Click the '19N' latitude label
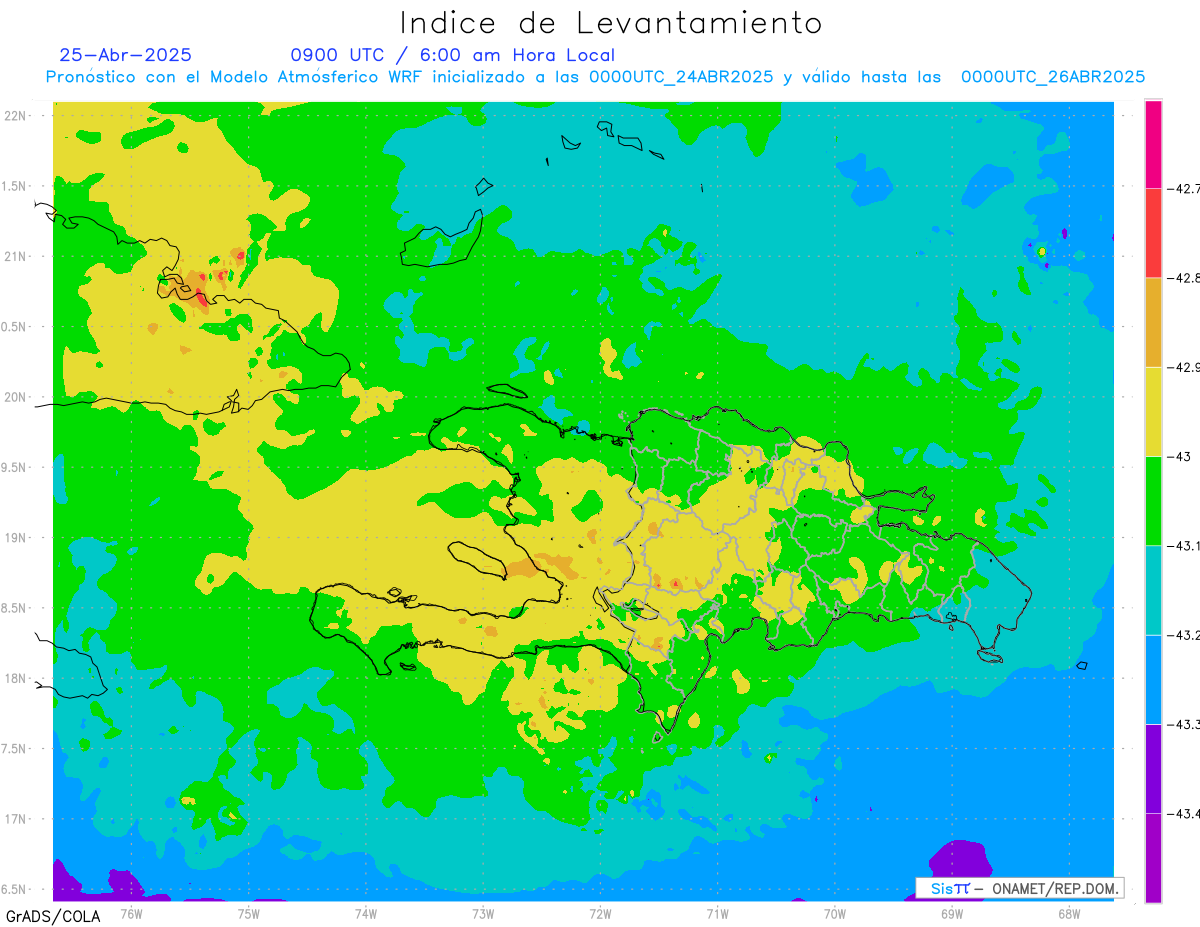The image size is (1200, 927). 16,538
